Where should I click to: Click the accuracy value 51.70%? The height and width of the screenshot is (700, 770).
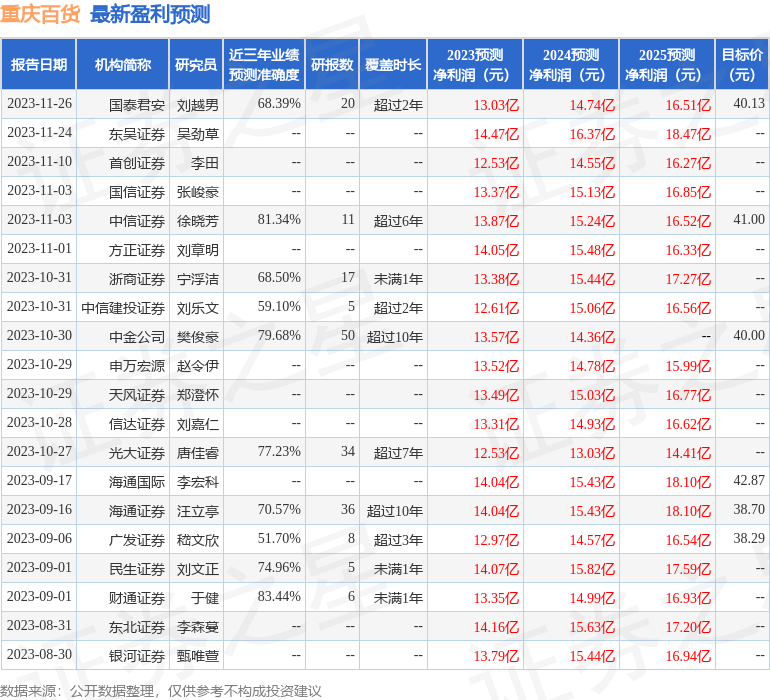[279, 538]
